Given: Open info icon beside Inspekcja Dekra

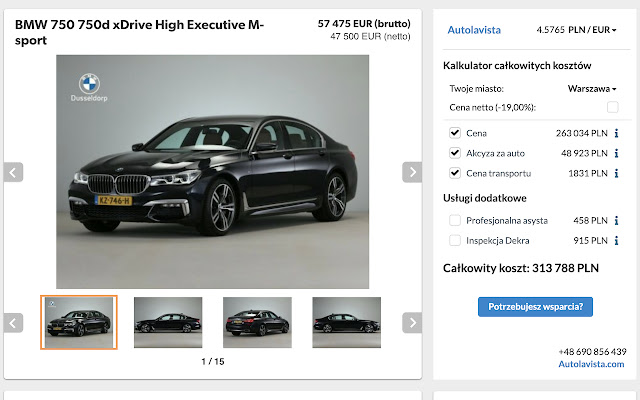Looking at the screenshot, I should pos(616,240).
